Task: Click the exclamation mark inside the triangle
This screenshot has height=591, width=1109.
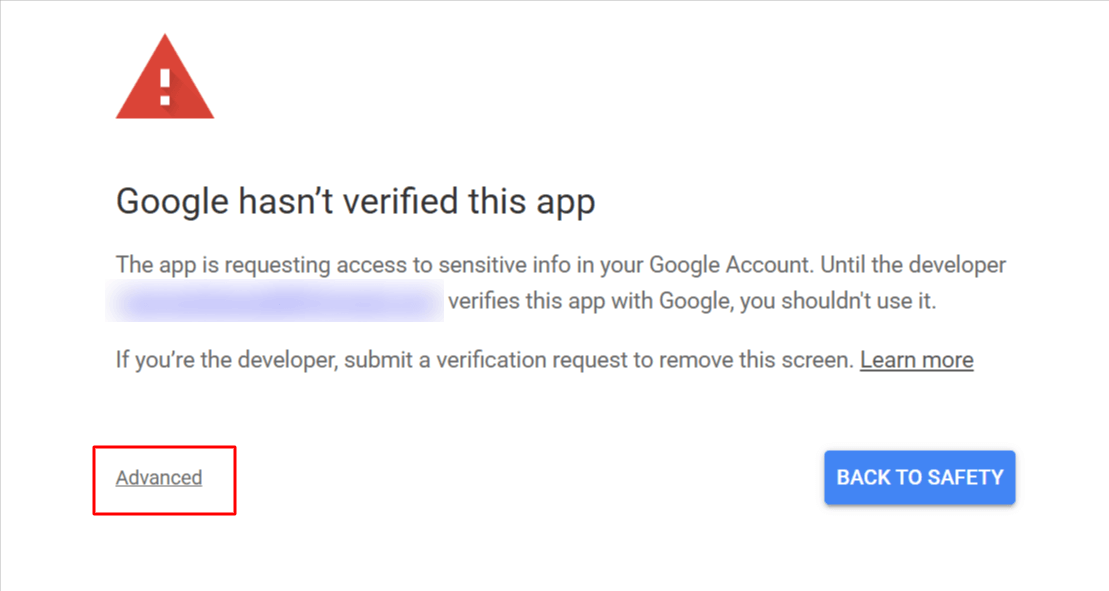Action: (x=165, y=84)
